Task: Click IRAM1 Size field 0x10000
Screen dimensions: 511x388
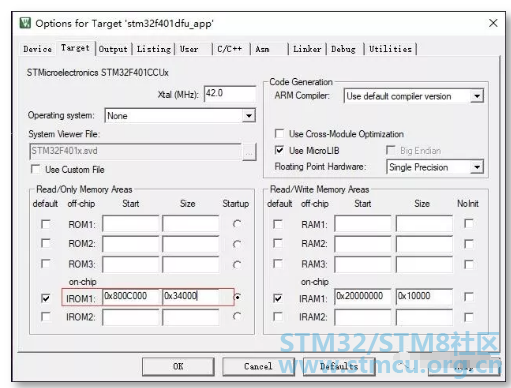Action: pyautogui.click(x=424, y=297)
